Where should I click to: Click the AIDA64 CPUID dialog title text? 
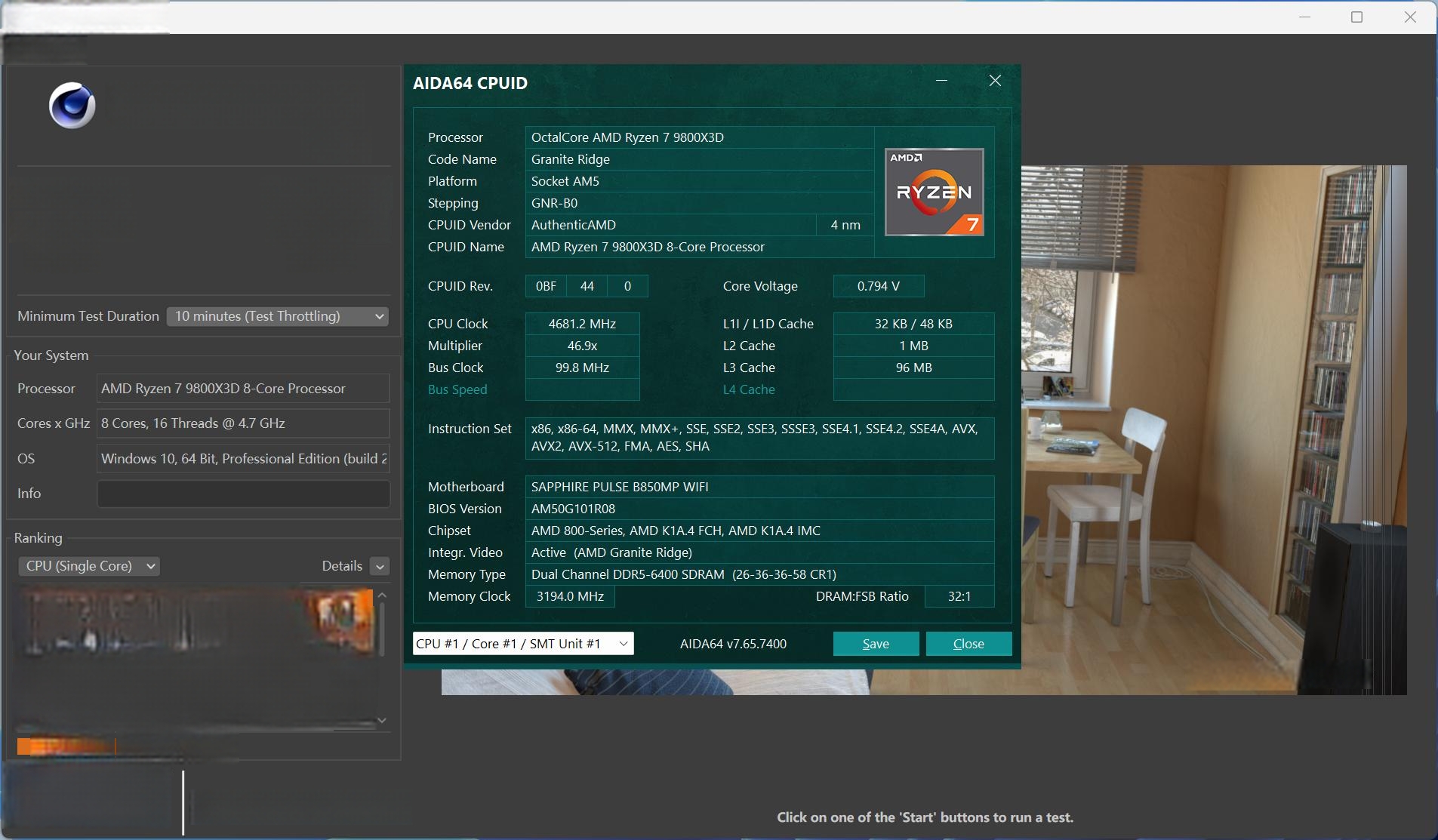point(470,83)
